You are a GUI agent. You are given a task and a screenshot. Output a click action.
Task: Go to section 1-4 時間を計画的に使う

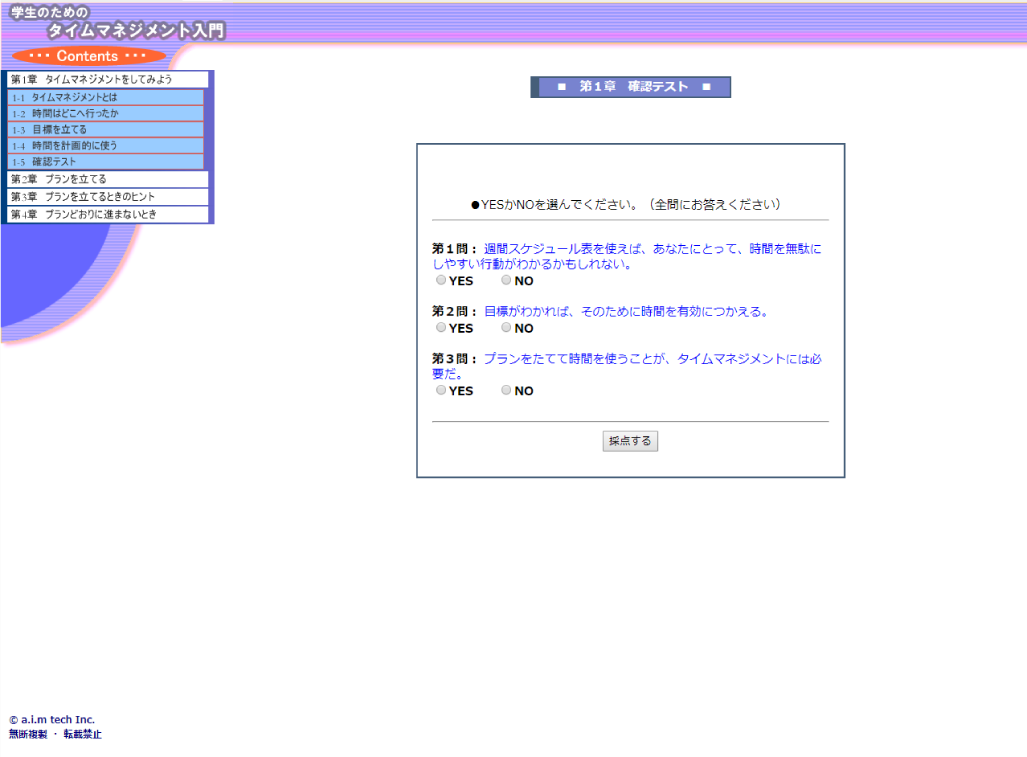(105, 145)
